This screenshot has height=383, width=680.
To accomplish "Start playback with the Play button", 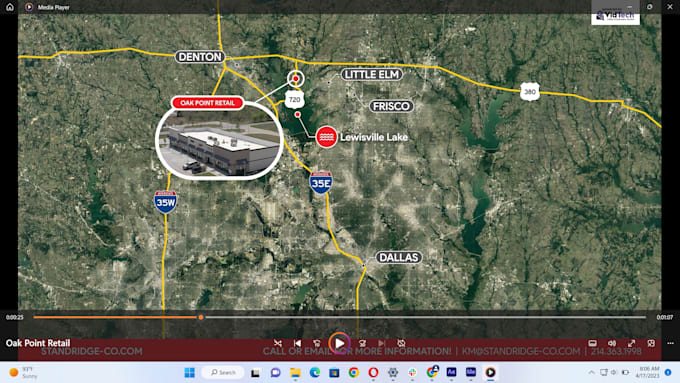I will click(x=339, y=343).
